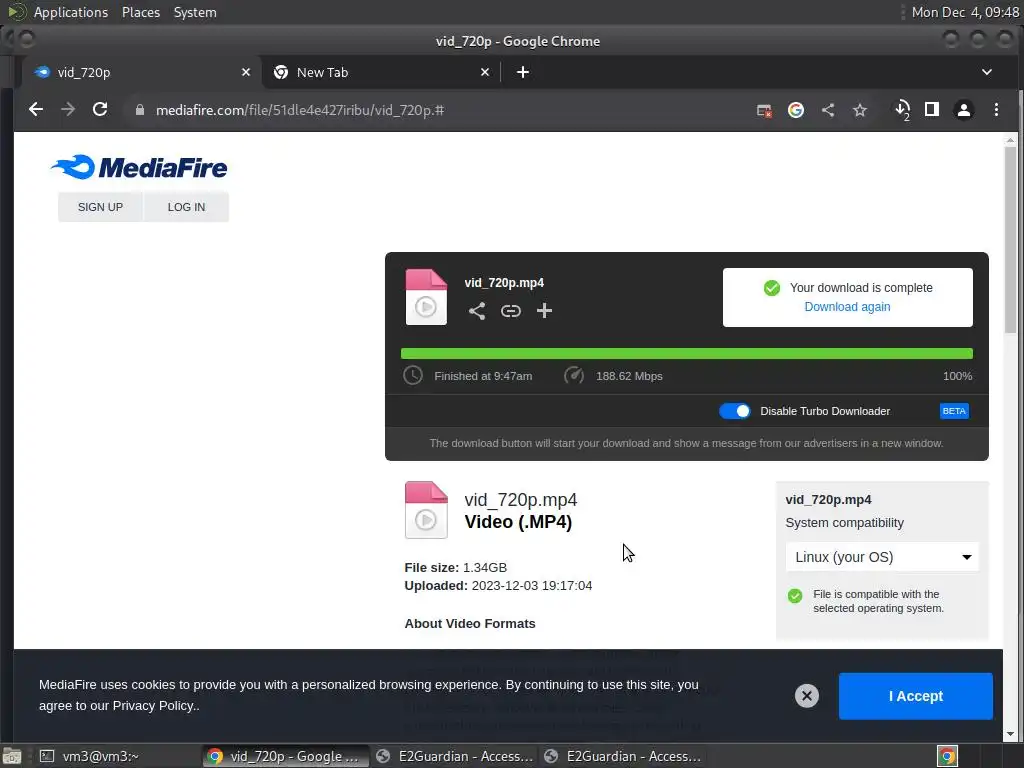Open System compatibility OS dropdown
Viewport: 1024px width, 768px height.
point(882,557)
